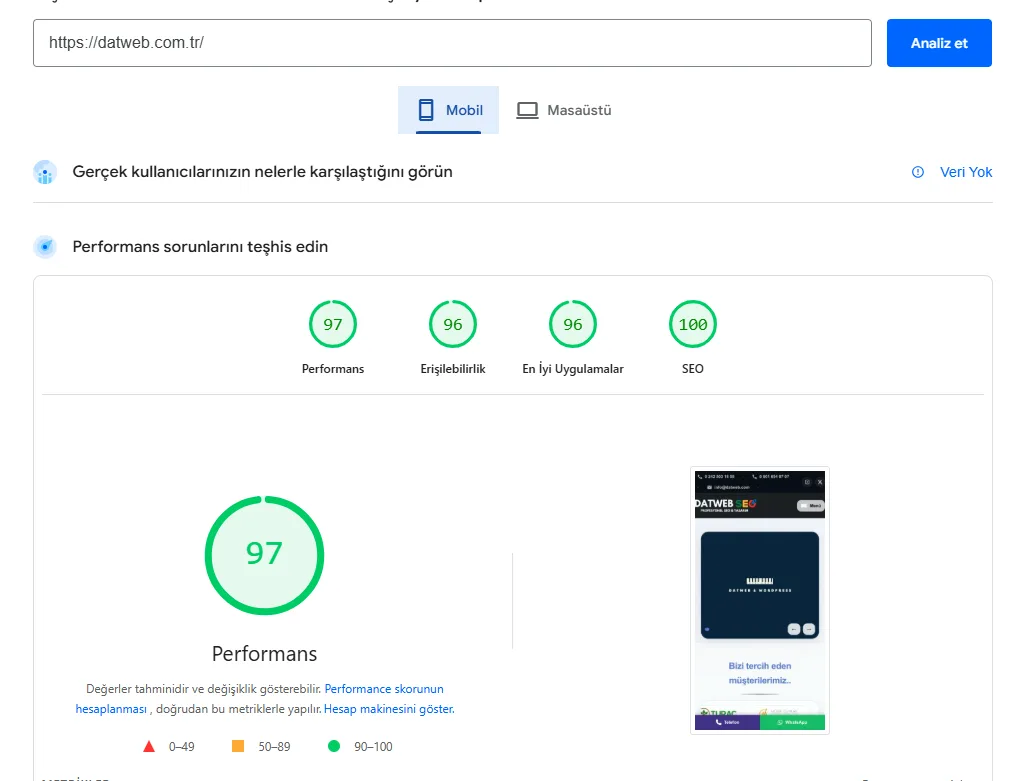1029x781 pixels.
Task: Switch to the Masaüstü tab
Action: (x=564, y=110)
